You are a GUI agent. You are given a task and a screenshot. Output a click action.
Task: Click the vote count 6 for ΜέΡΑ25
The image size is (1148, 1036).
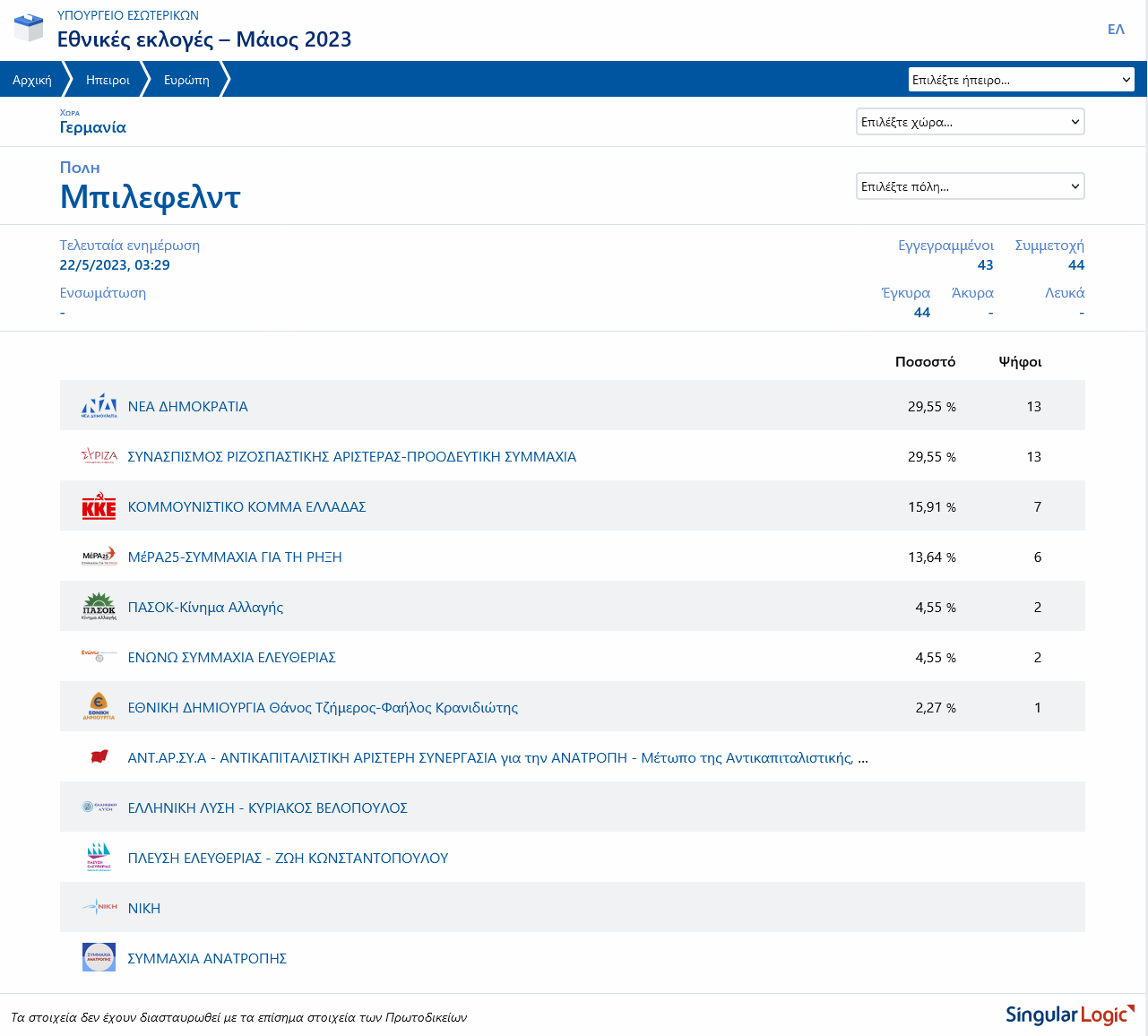coord(1038,557)
